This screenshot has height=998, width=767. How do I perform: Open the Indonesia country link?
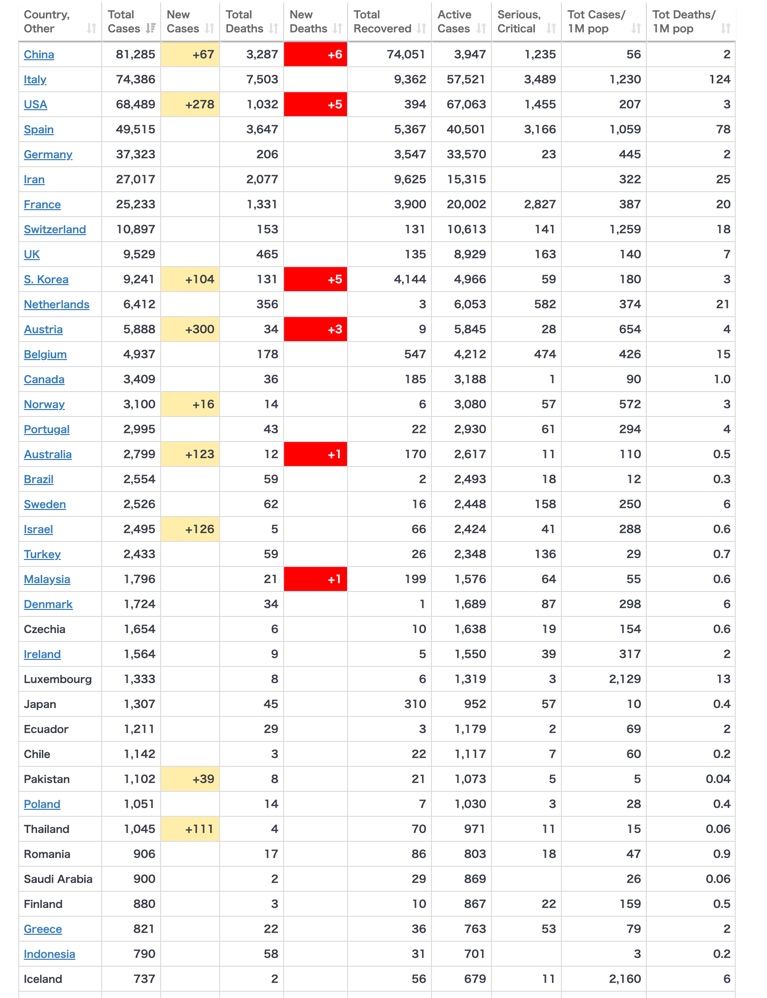[x=50, y=954]
